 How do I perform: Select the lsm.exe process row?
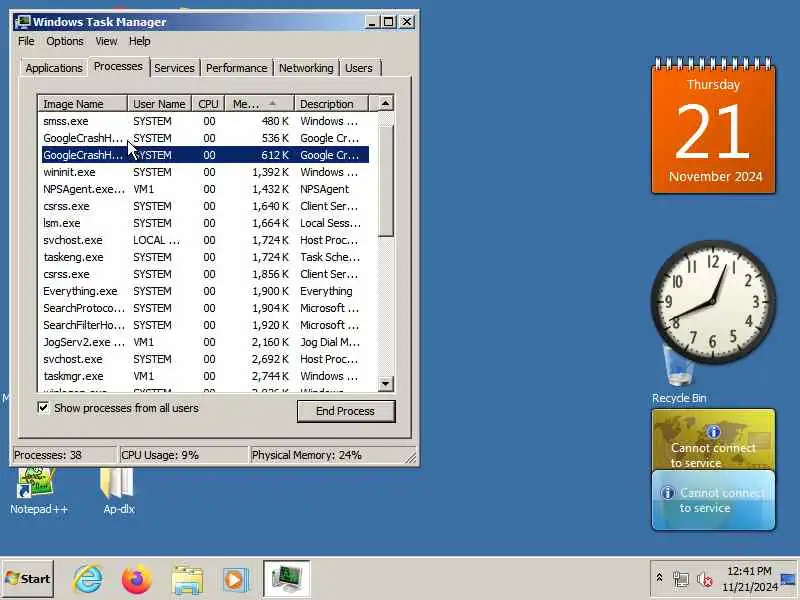[205, 223]
